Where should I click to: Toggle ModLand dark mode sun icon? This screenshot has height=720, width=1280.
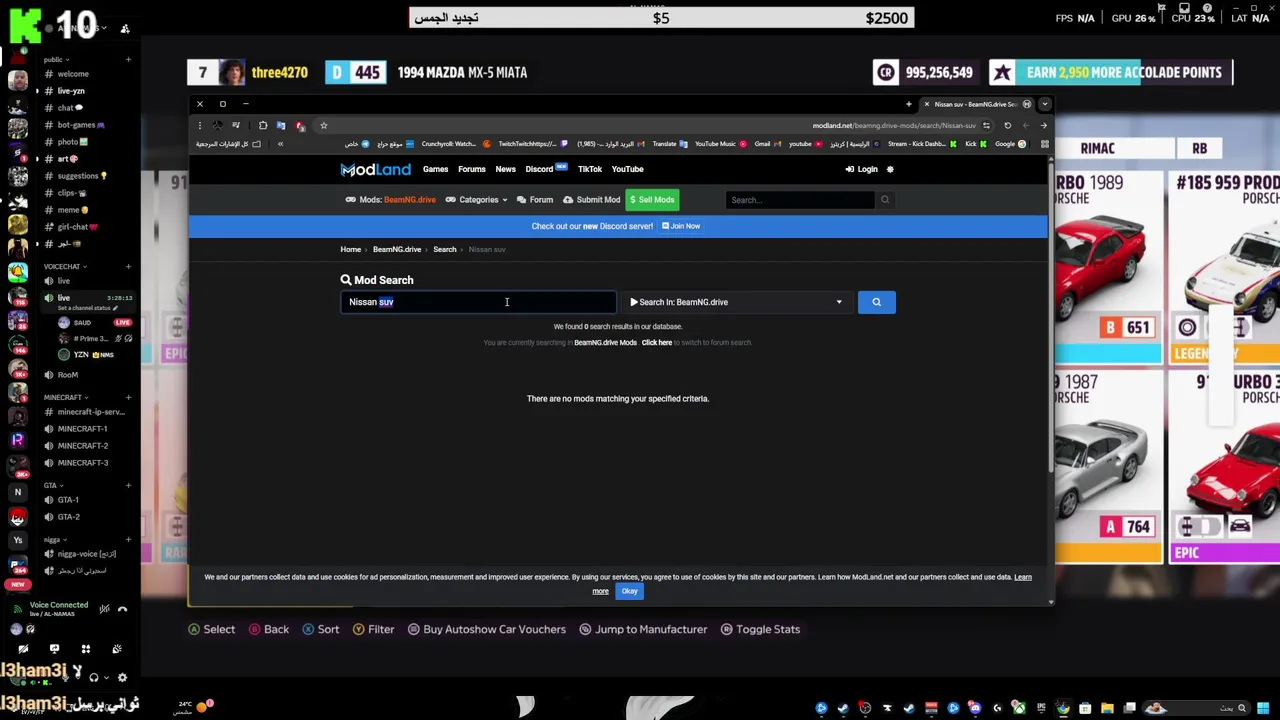tap(890, 169)
